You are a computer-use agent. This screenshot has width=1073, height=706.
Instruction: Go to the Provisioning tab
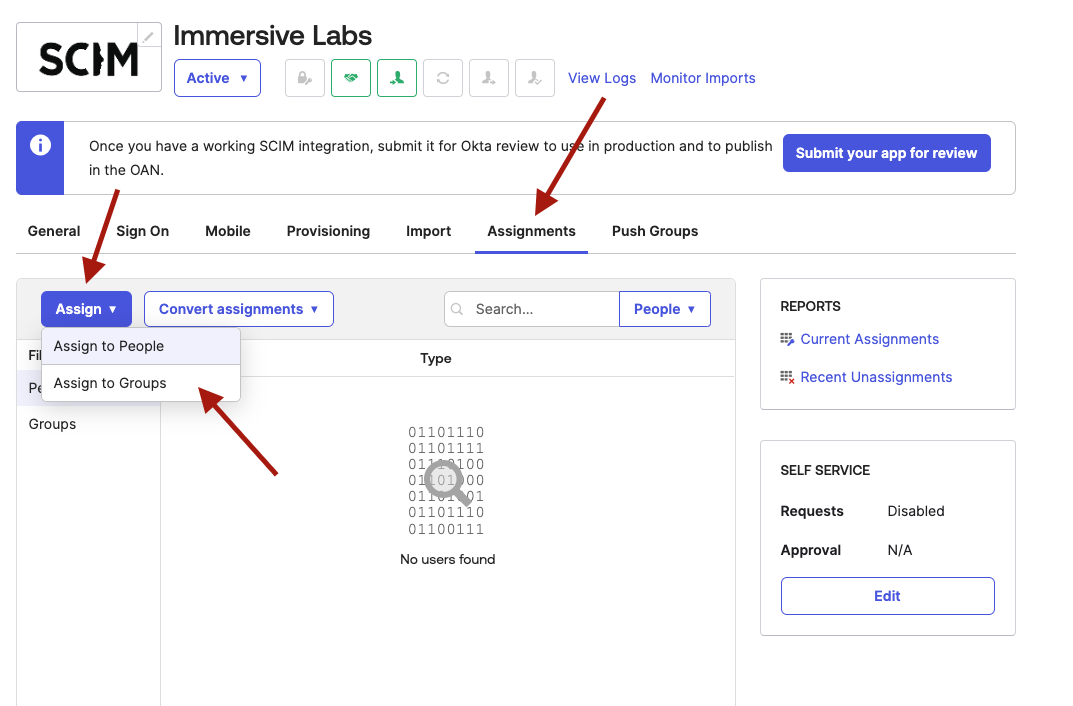(x=328, y=231)
